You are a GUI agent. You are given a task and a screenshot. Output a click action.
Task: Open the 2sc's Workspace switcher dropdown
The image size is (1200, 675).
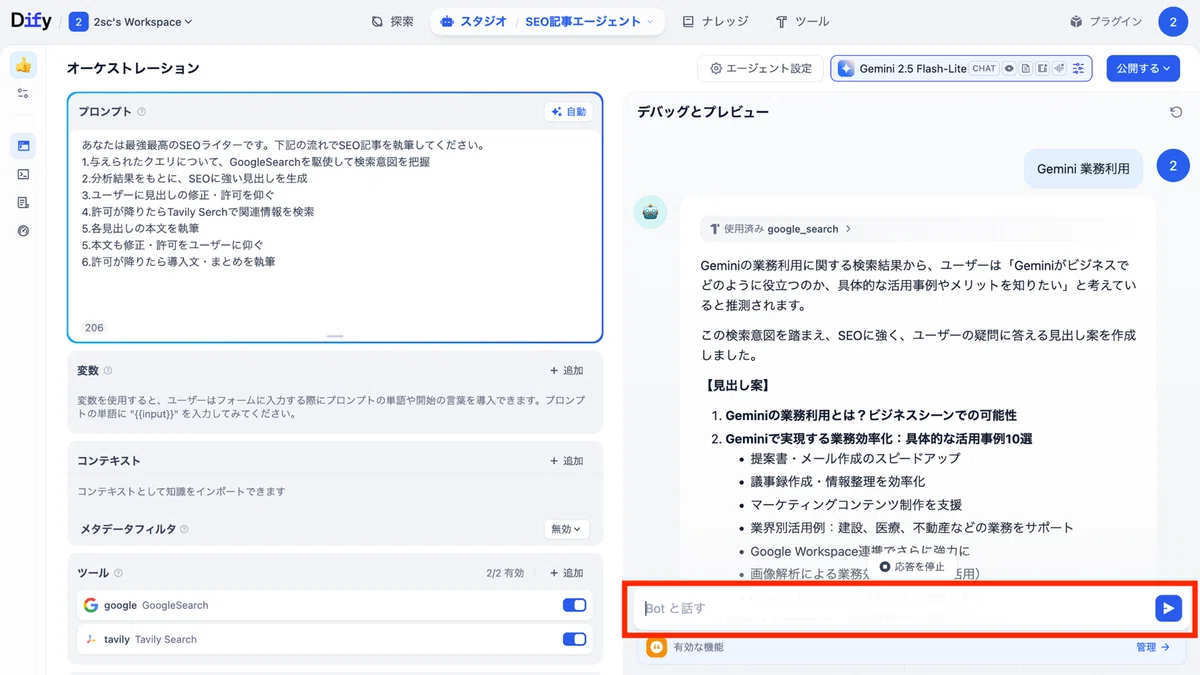131,21
